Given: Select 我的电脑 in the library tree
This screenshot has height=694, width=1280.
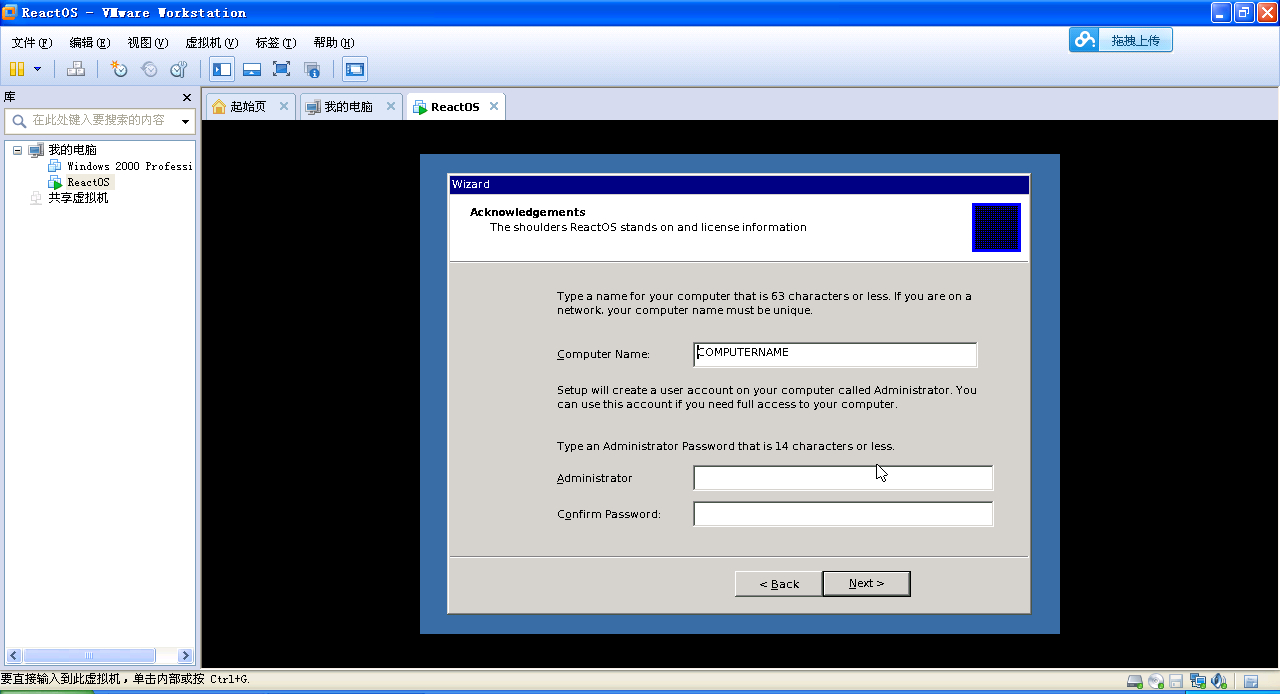Looking at the screenshot, I should pyautogui.click(x=72, y=150).
